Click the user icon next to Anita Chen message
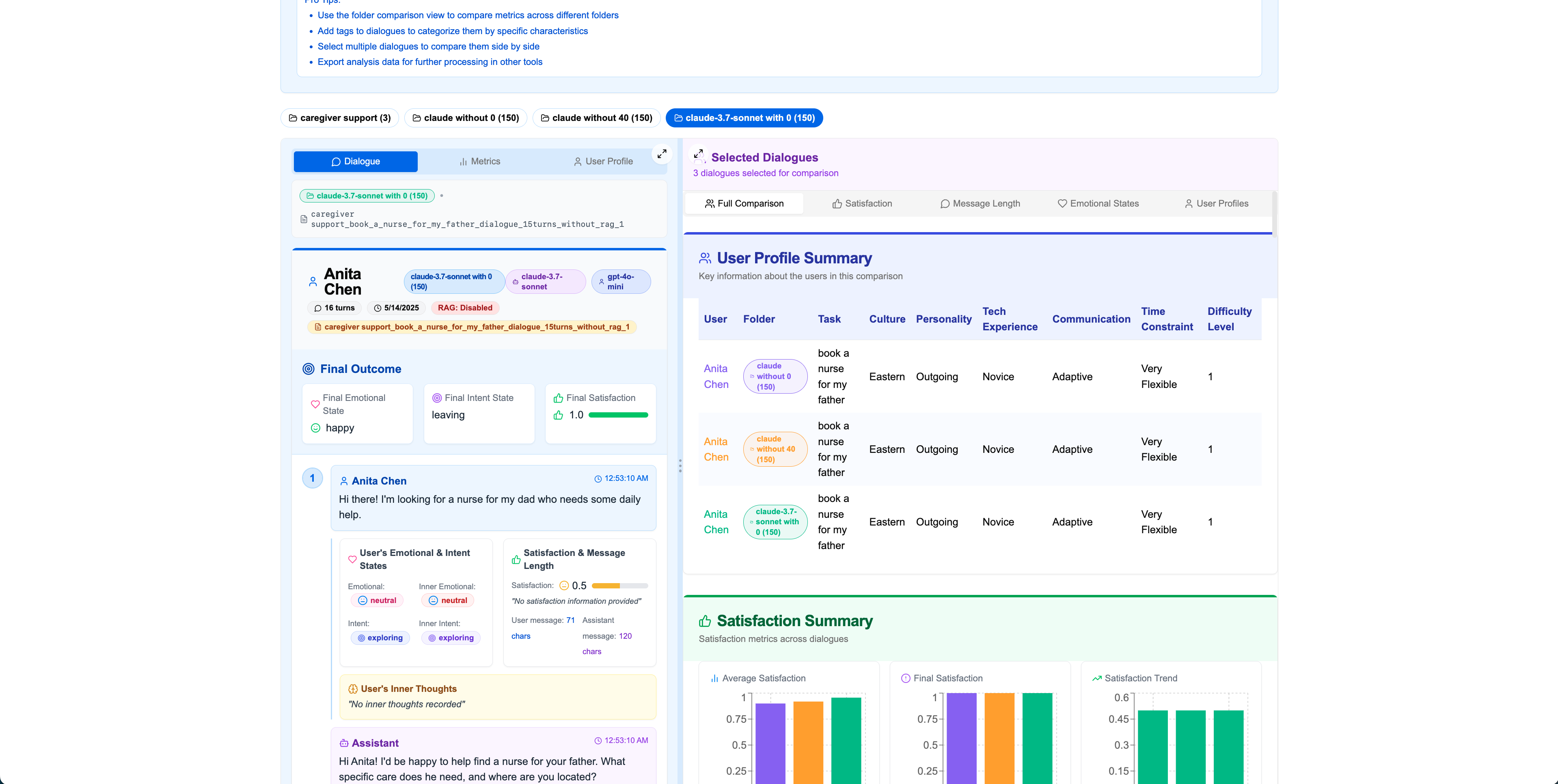This screenshot has height=784, width=1558. (x=343, y=481)
